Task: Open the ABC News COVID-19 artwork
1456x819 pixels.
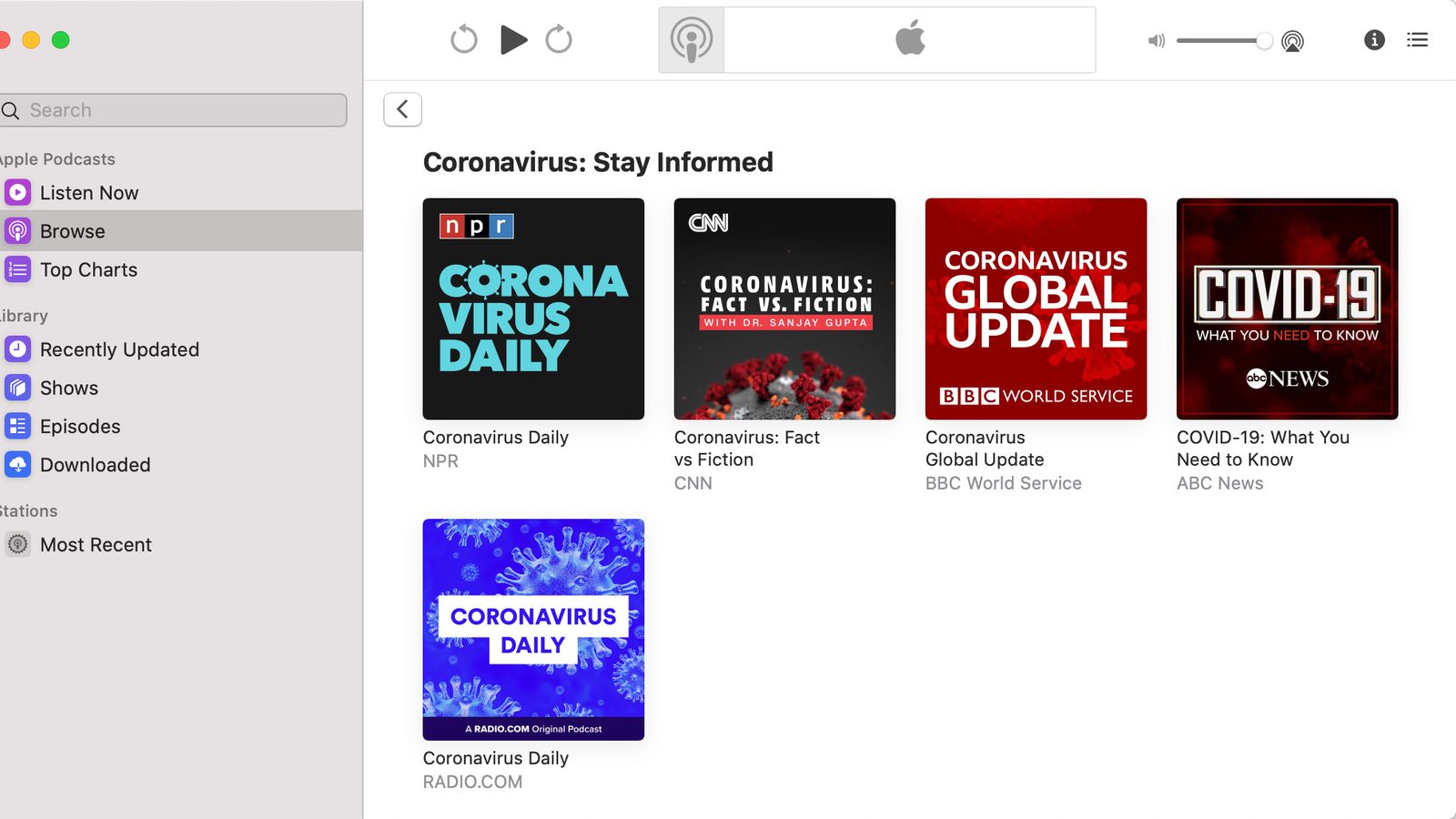Action: coord(1287,308)
